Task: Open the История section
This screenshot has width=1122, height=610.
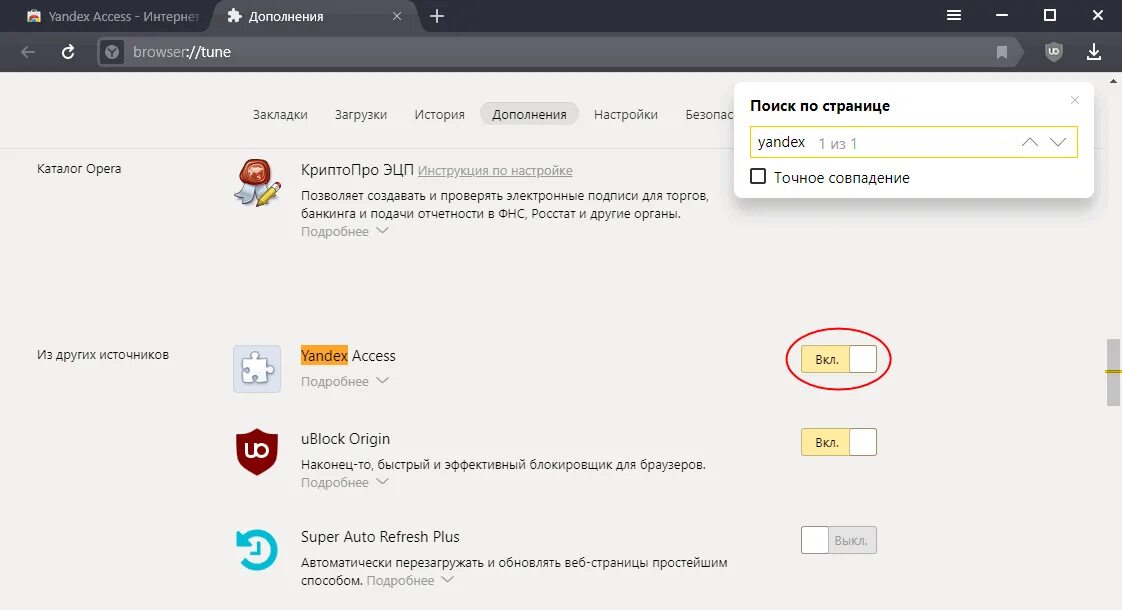Action: (439, 115)
